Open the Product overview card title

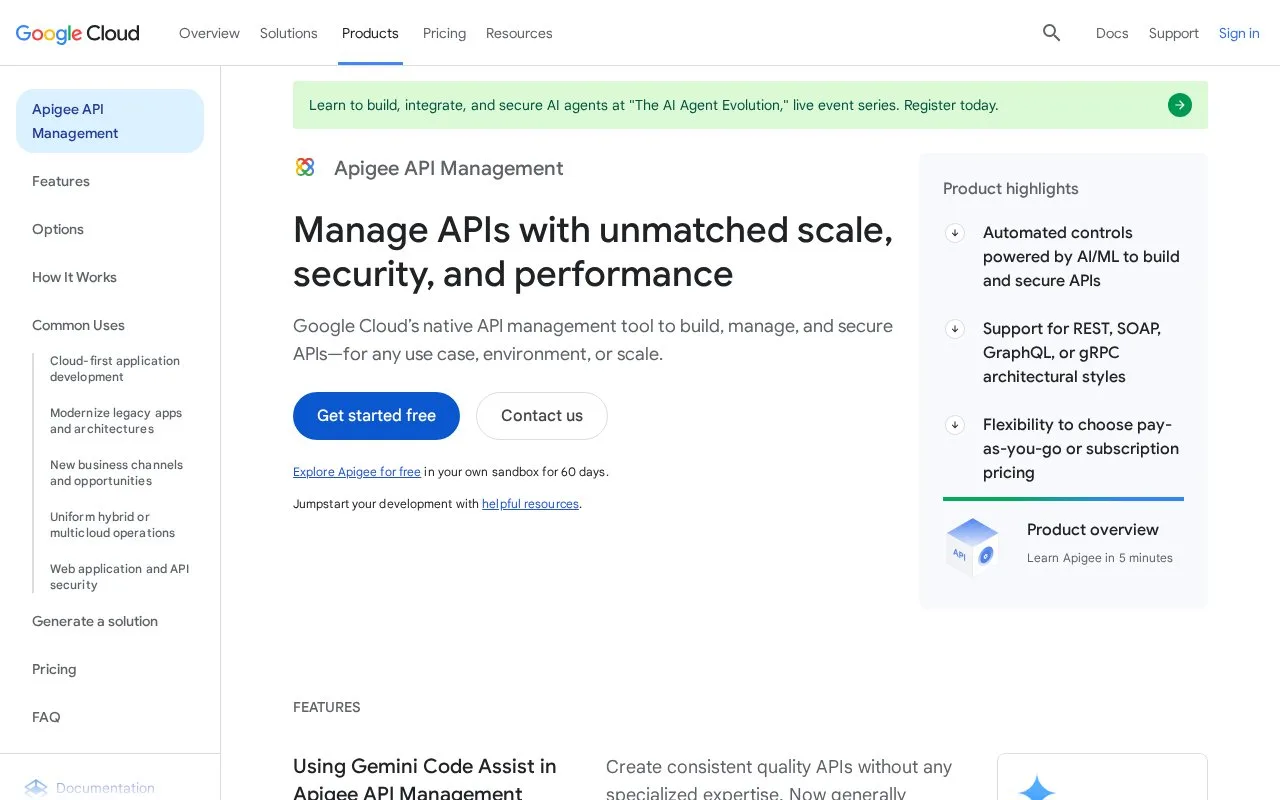click(x=1093, y=530)
